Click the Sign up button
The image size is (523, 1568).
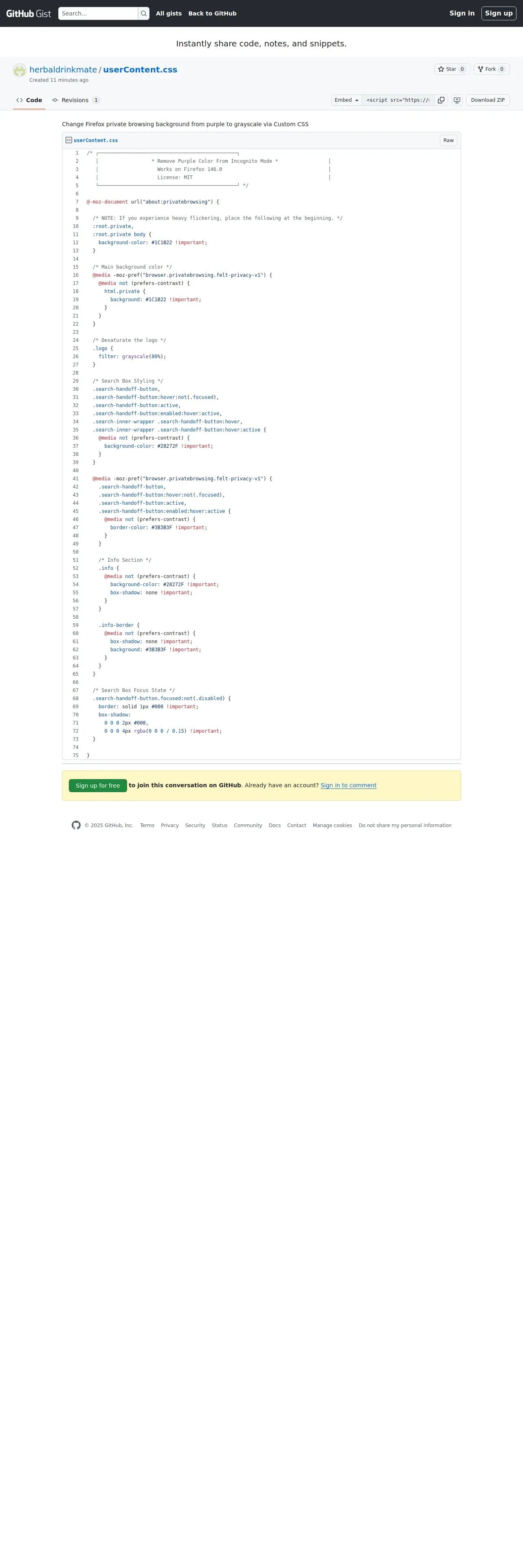(499, 13)
